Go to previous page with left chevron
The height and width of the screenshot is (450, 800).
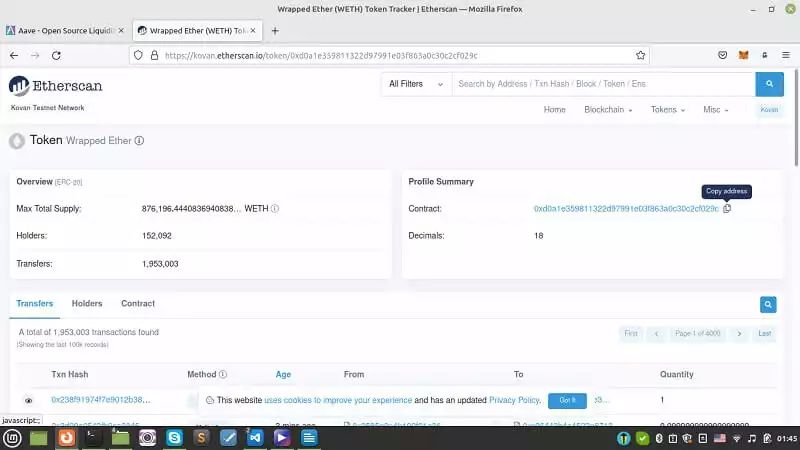656,334
